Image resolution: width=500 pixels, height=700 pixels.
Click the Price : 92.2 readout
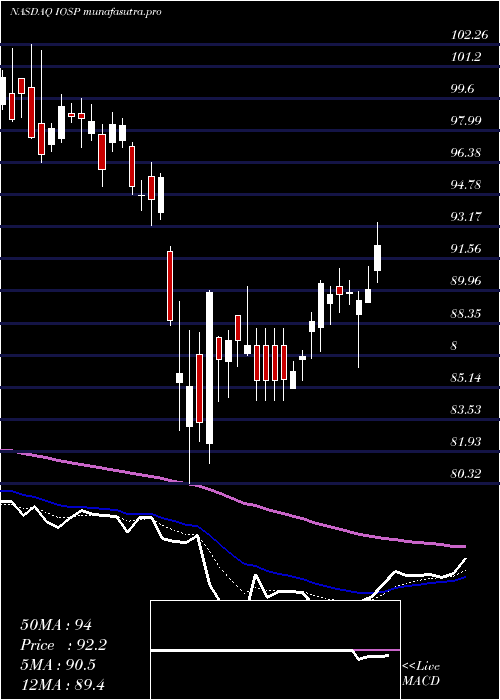64,645
